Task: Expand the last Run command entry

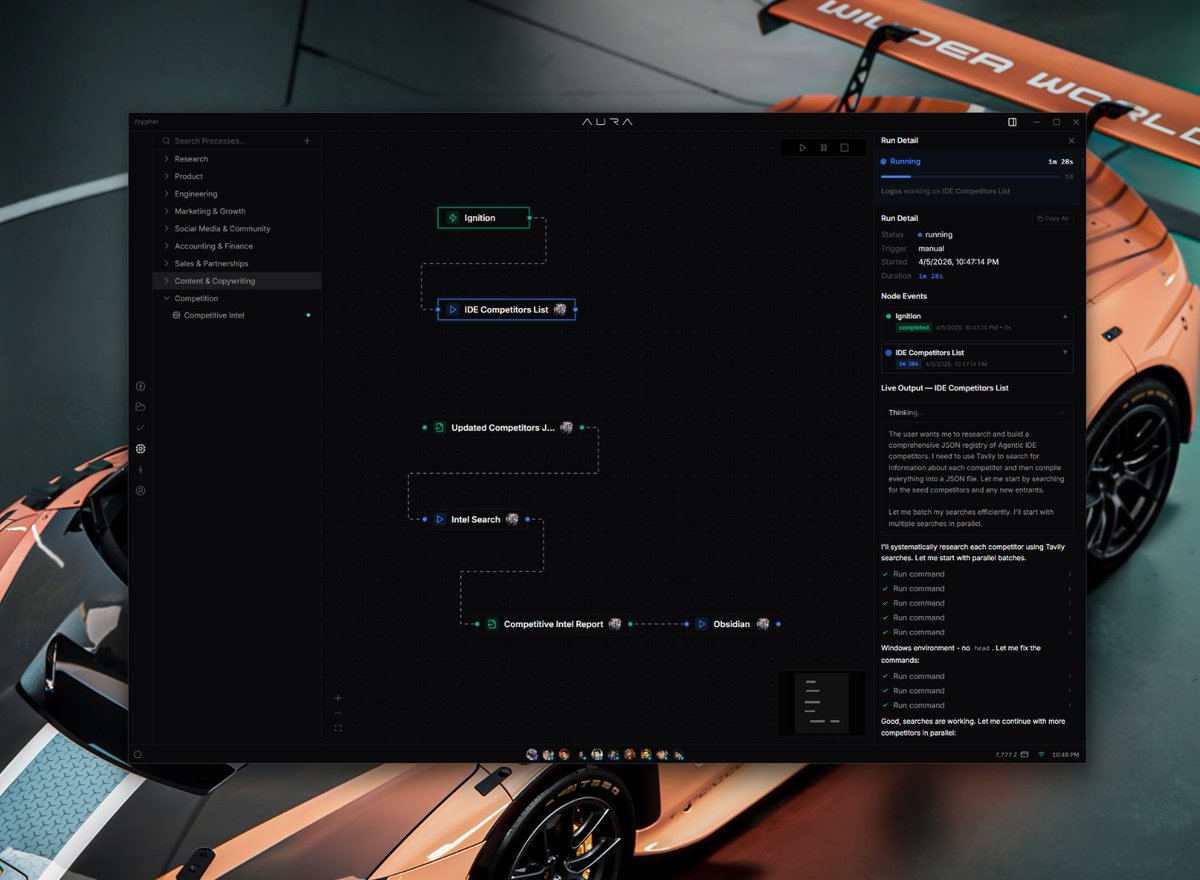Action: [976, 705]
